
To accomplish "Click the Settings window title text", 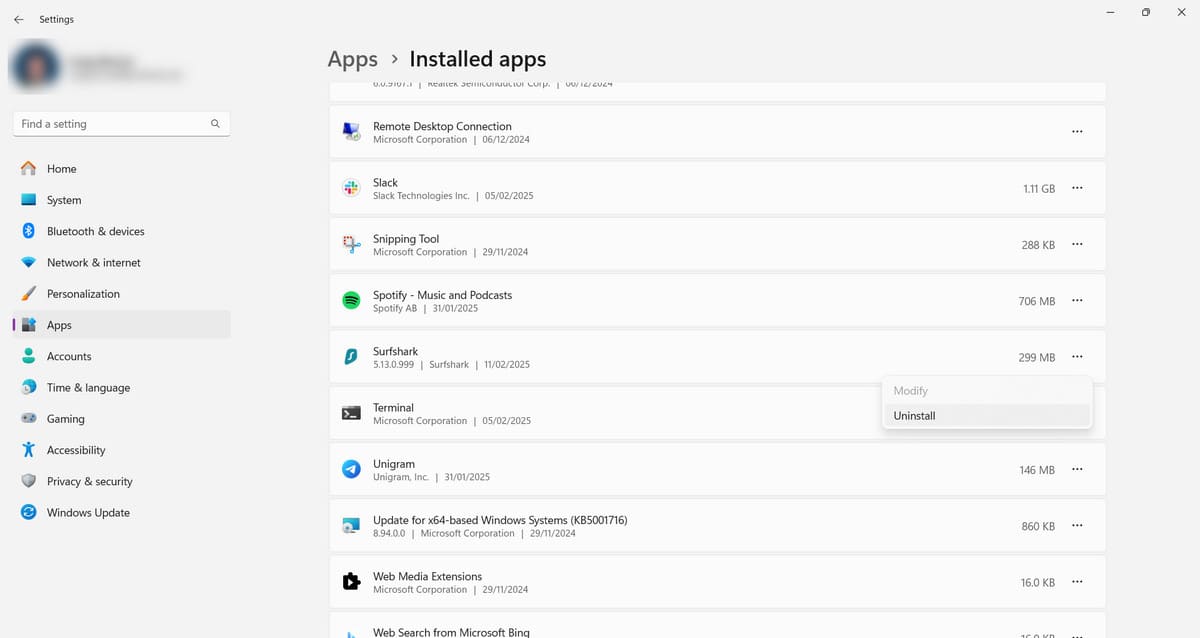I will (56, 19).
